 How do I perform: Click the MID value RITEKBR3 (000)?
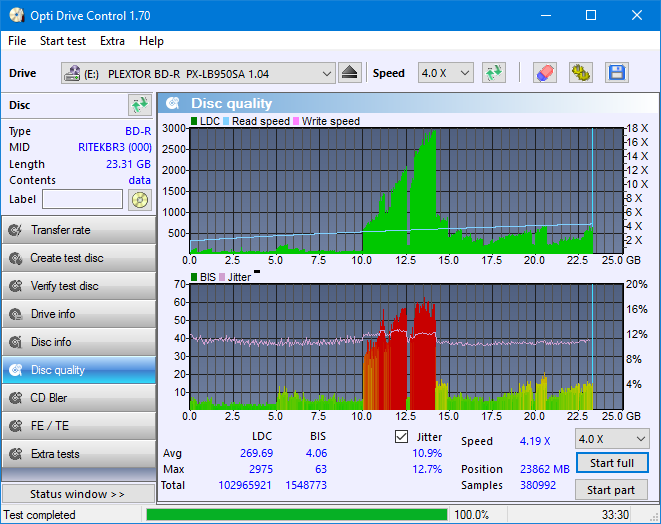[x=115, y=148]
